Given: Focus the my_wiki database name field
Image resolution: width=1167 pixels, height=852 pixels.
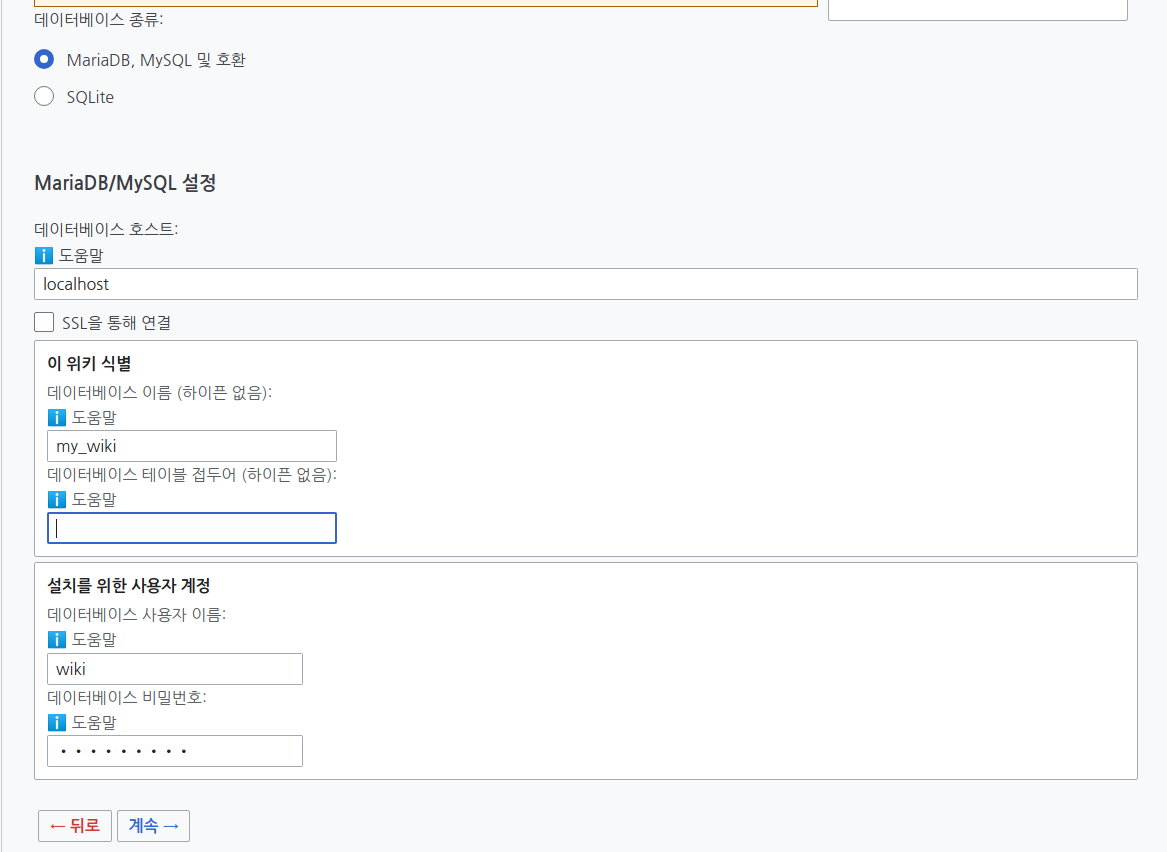Looking at the screenshot, I should coord(192,446).
